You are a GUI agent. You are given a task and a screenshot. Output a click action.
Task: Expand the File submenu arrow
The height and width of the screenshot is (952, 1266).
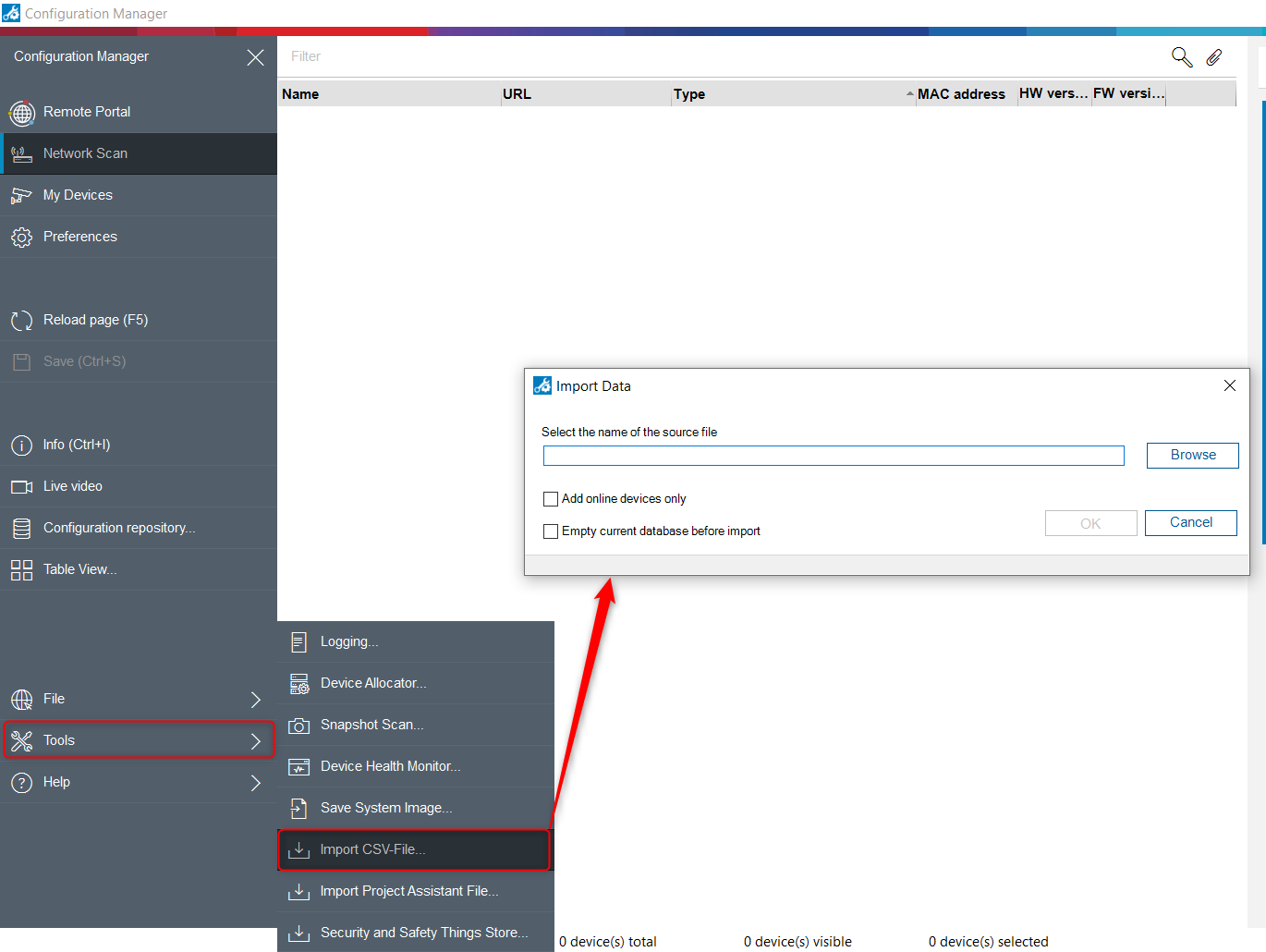pos(256,700)
